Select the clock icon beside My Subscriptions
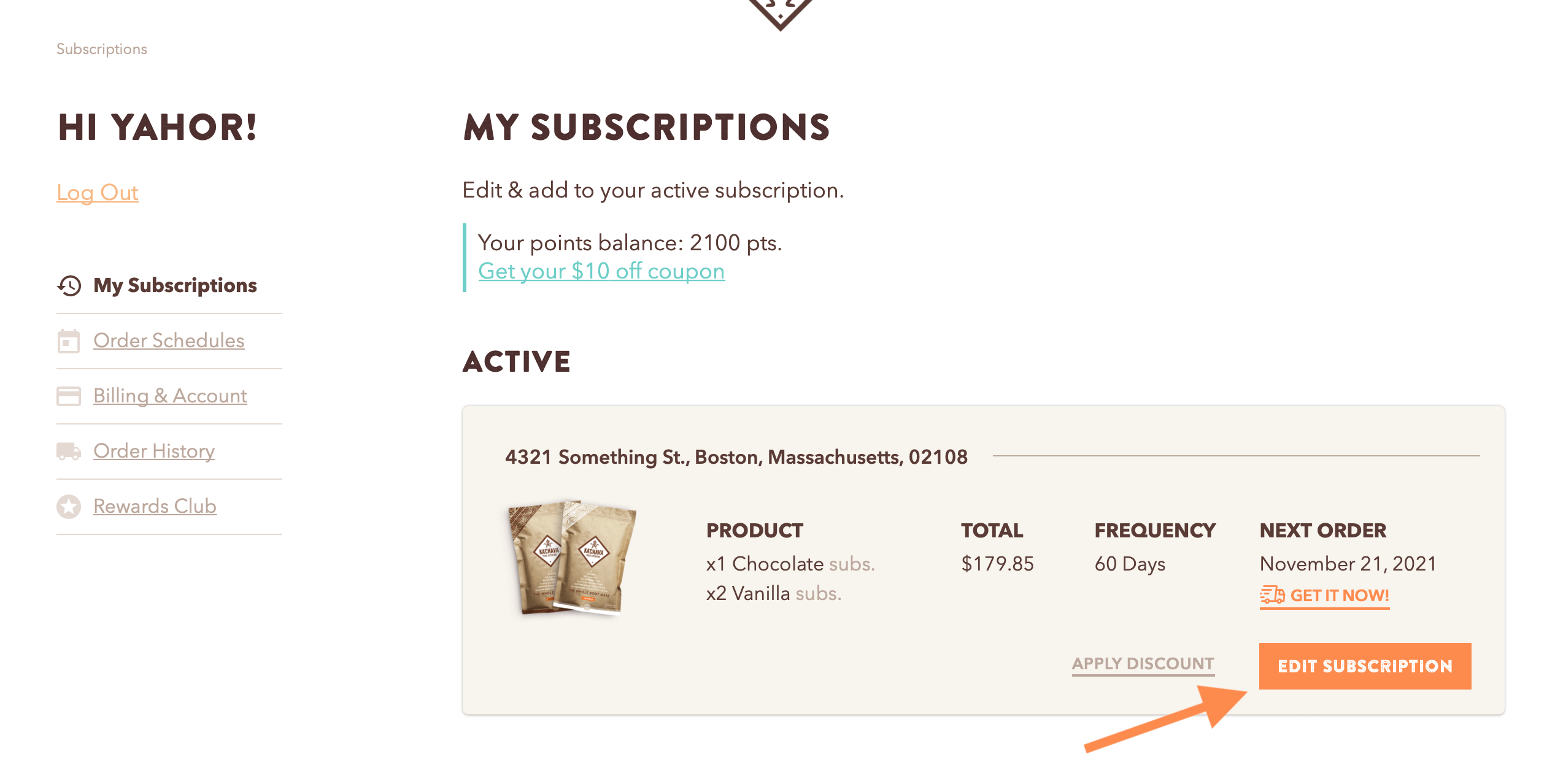1555x784 pixels. 68,285
